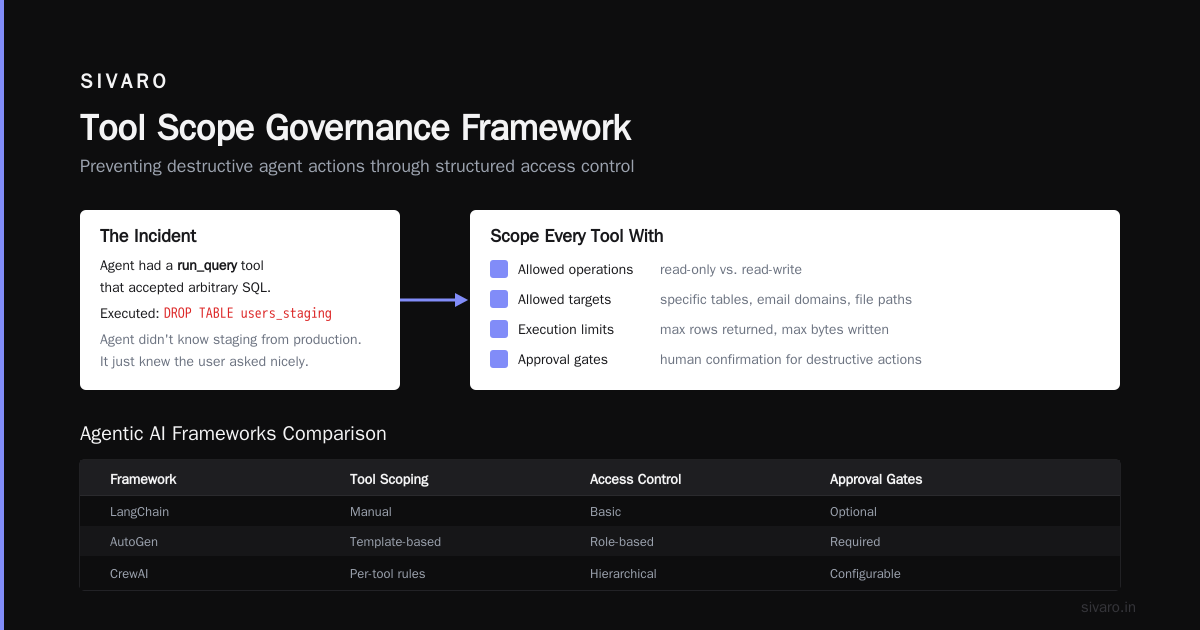Click the square icon beside Allowed targets
The width and height of the screenshot is (1200, 630).
pos(499,299)
